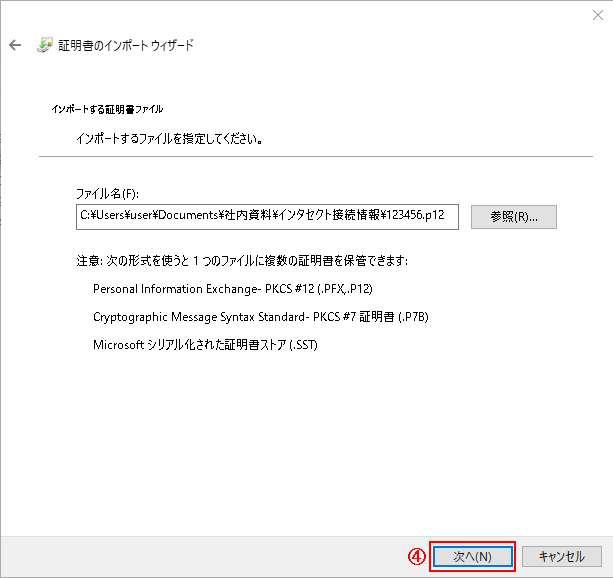
Task: Click the インポートする証明書ファイル heading
Action: (x=106, y=108)
